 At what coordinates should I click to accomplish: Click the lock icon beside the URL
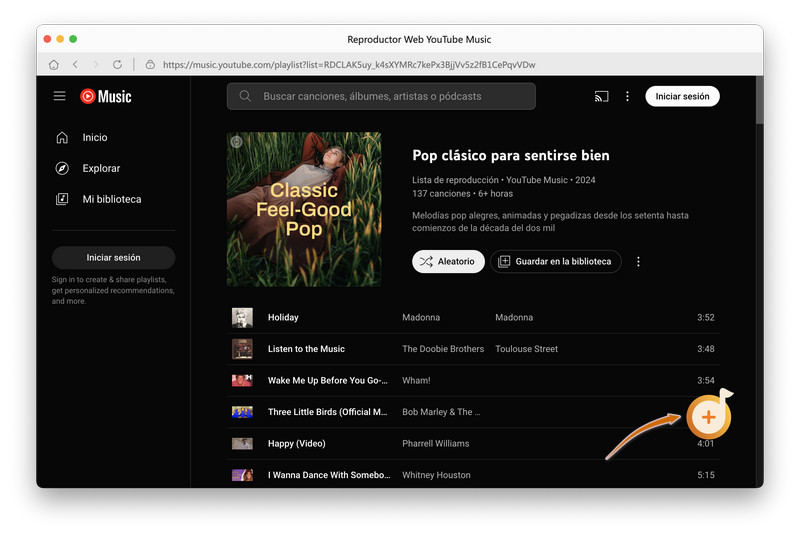[x=150, y=65]
